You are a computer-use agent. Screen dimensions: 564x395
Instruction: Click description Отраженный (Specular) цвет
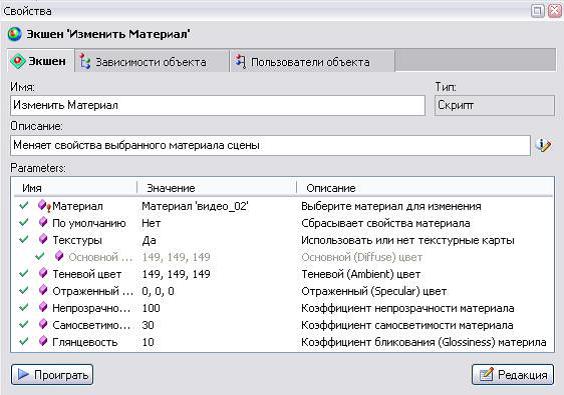(374, 291)
